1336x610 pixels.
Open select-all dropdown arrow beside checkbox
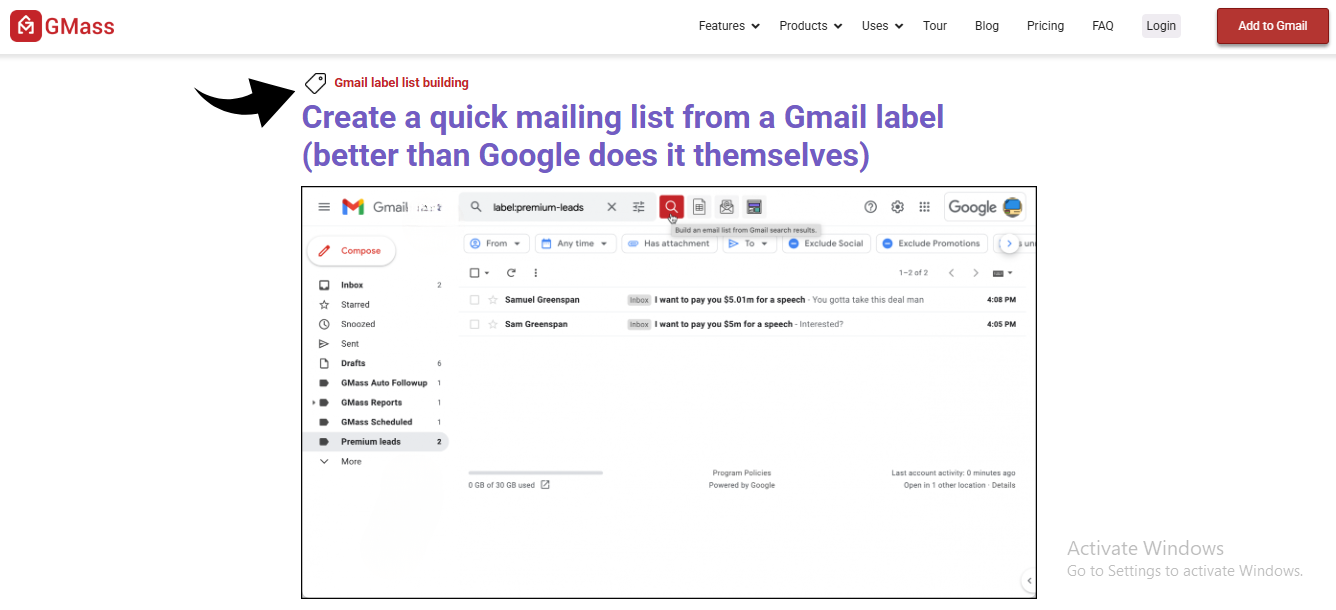point(487,272)
